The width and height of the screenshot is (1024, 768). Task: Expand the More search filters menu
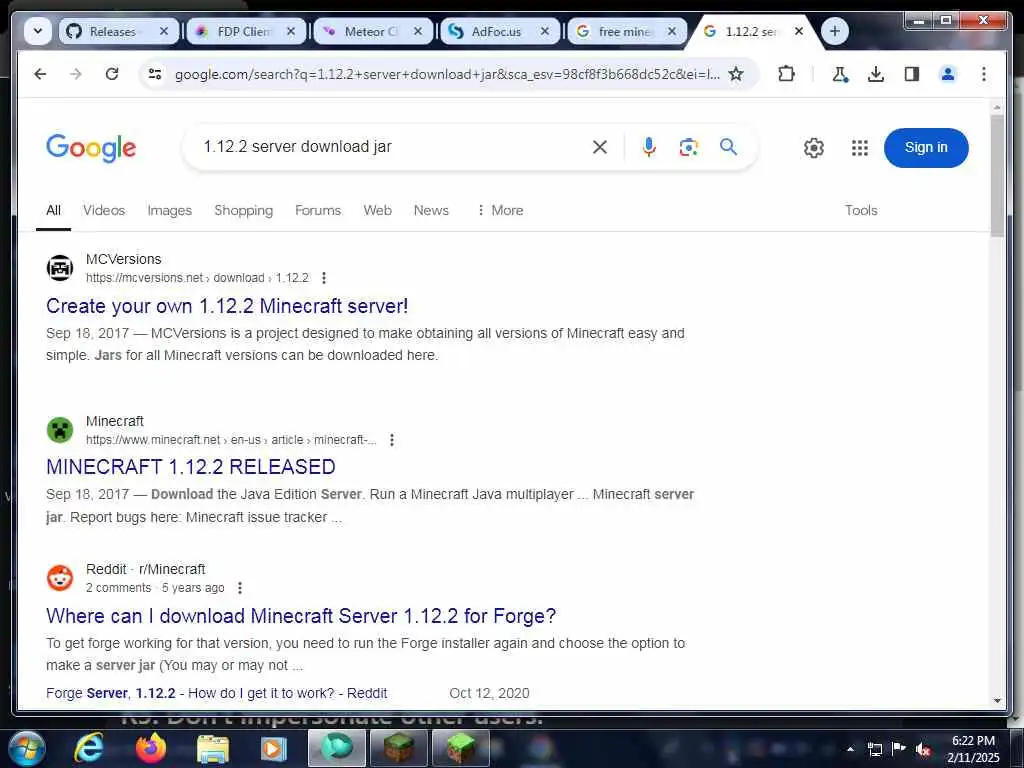500,210
